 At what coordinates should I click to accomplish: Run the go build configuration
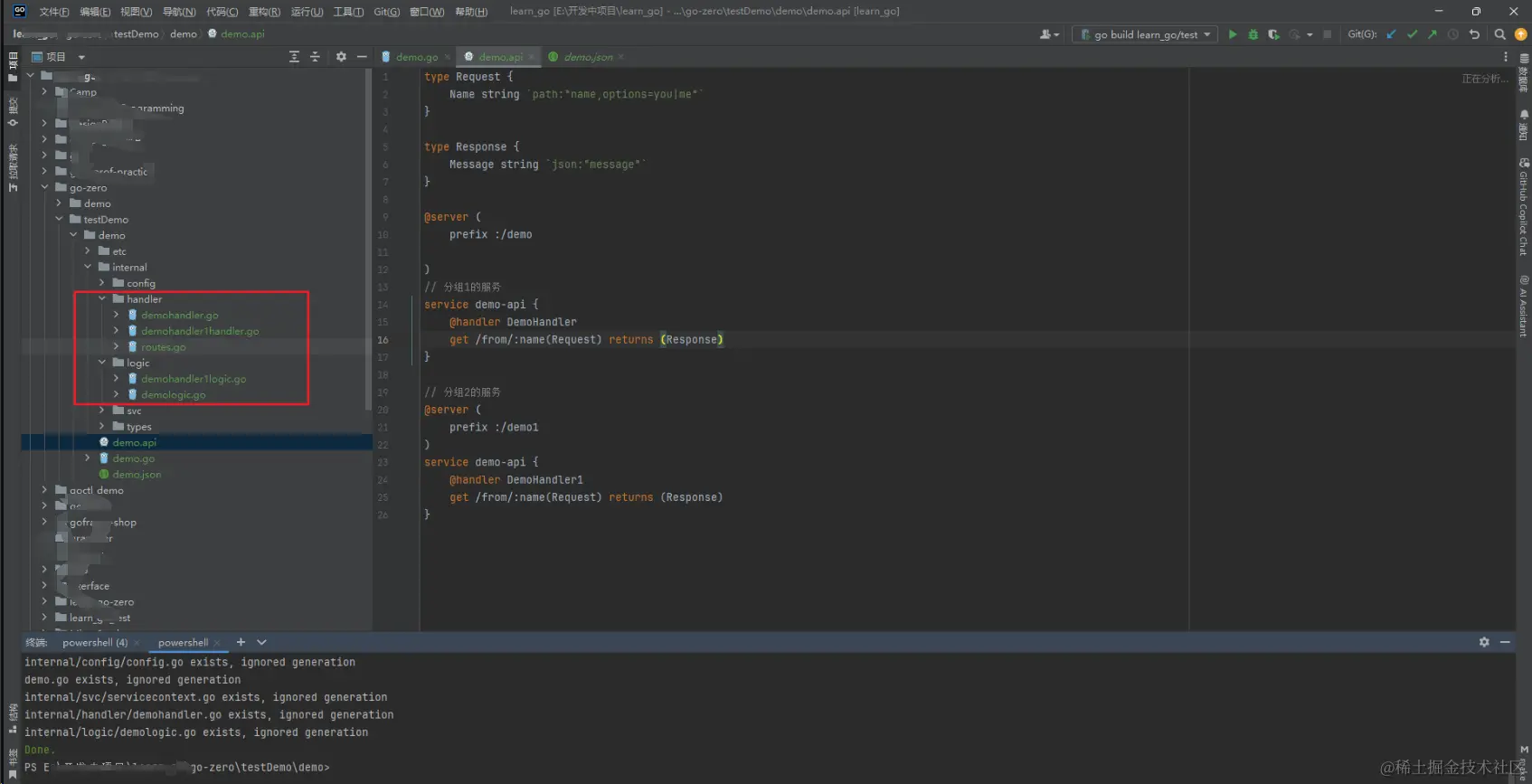pyautogui.click(x=1232, y=34)
